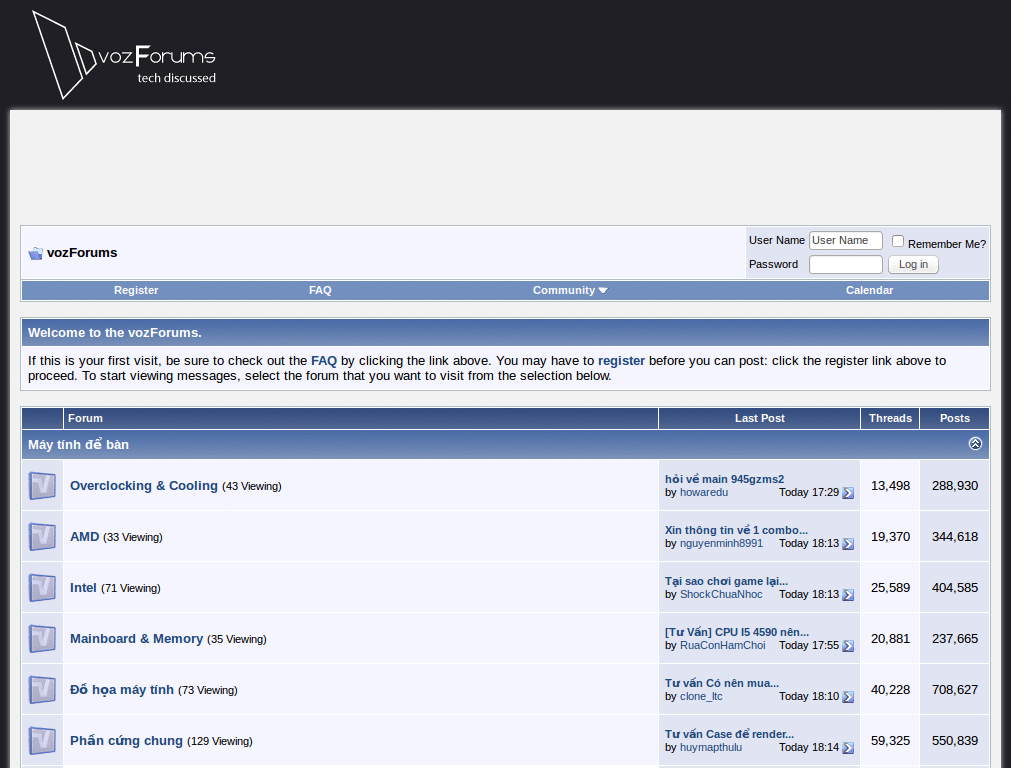The width and height of the screenshot is (1024, 768).
Task: Open the Community dropdown menu
Action: pyautogui.click(x=569, y=291)
